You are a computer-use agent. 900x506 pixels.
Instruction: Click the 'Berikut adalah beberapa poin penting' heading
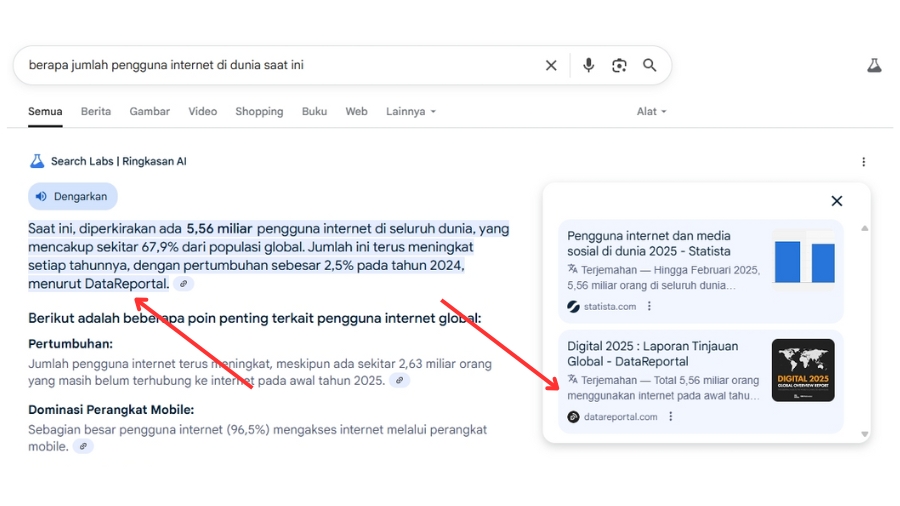pos(255,318)
